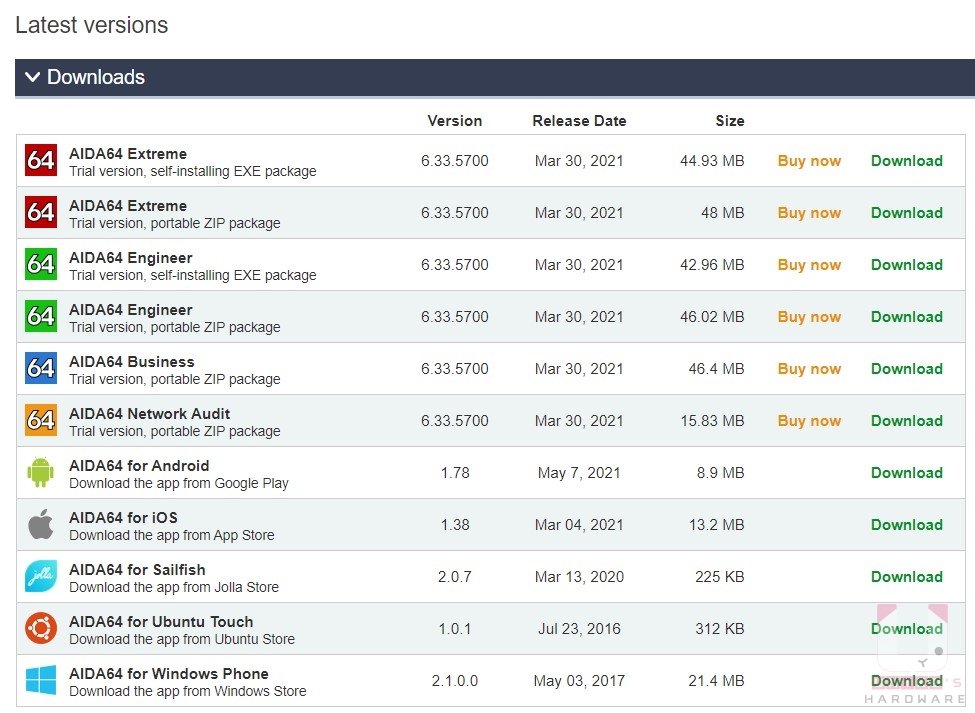Screen dimensions: 975x713
Task: Click the AIDA64 Network Audit title
Action: point(149,414)
